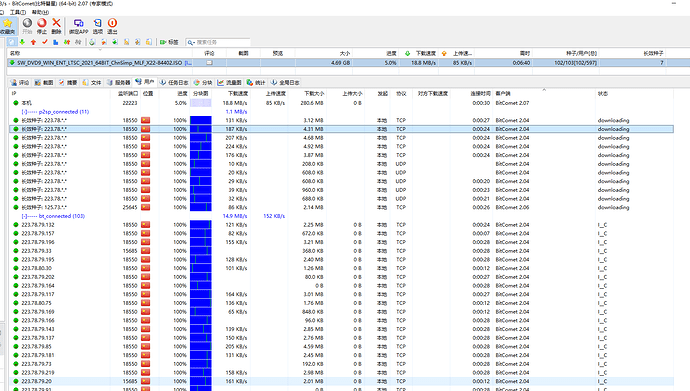Open the 收藏夹 favorites star button
The width and height of the screenshot is (690, 391).
pyautogui.click(x=7, y=26)
